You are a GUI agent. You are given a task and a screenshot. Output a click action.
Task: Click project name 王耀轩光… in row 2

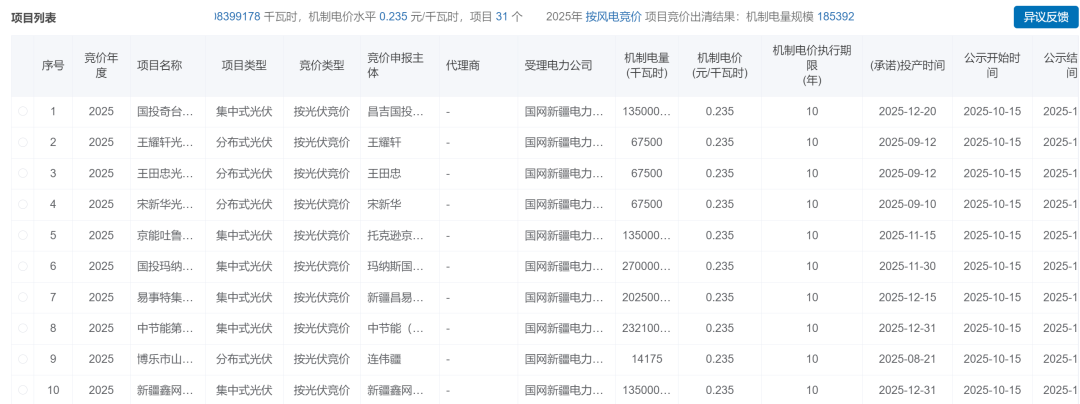pyautogui.click(x=165, y=142)
